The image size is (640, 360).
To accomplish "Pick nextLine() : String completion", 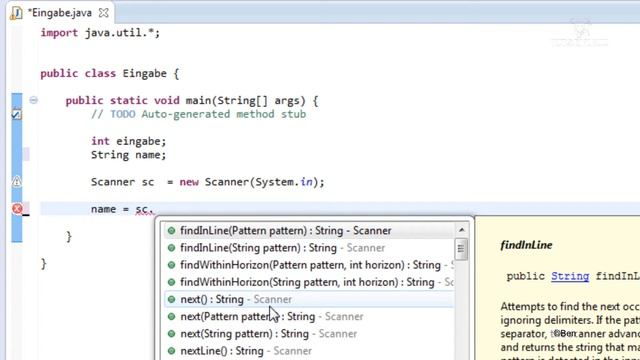I will tap(309, 351).
